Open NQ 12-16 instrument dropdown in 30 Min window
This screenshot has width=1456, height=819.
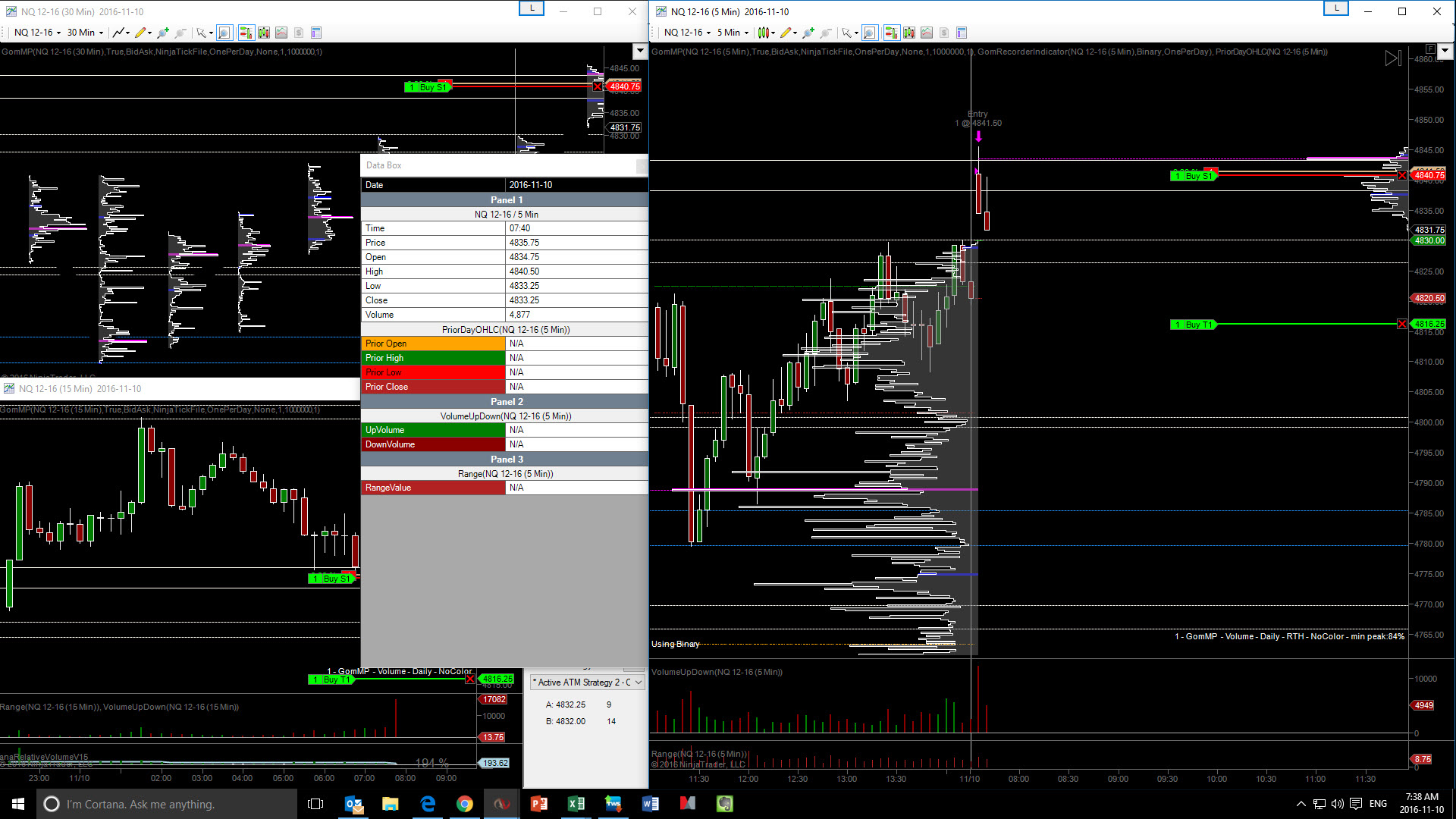tap(37, 33)
